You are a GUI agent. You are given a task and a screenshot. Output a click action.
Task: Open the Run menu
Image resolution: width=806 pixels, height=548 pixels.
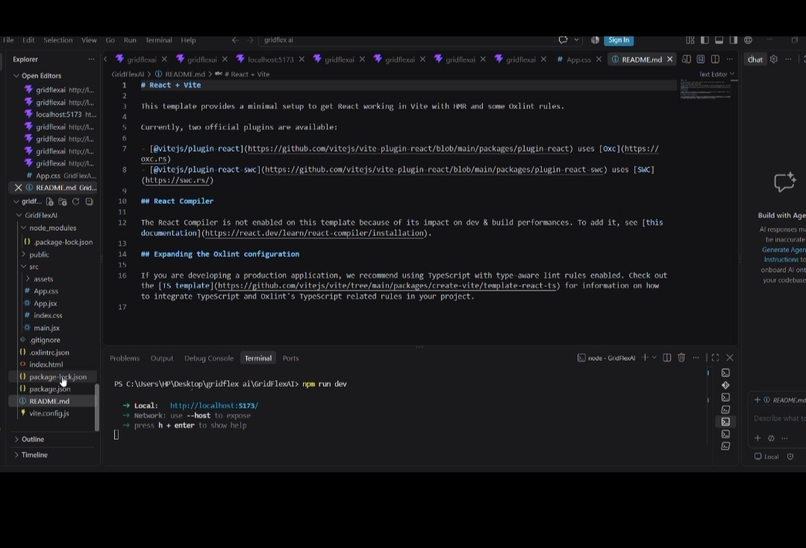[x=130, y=40]
